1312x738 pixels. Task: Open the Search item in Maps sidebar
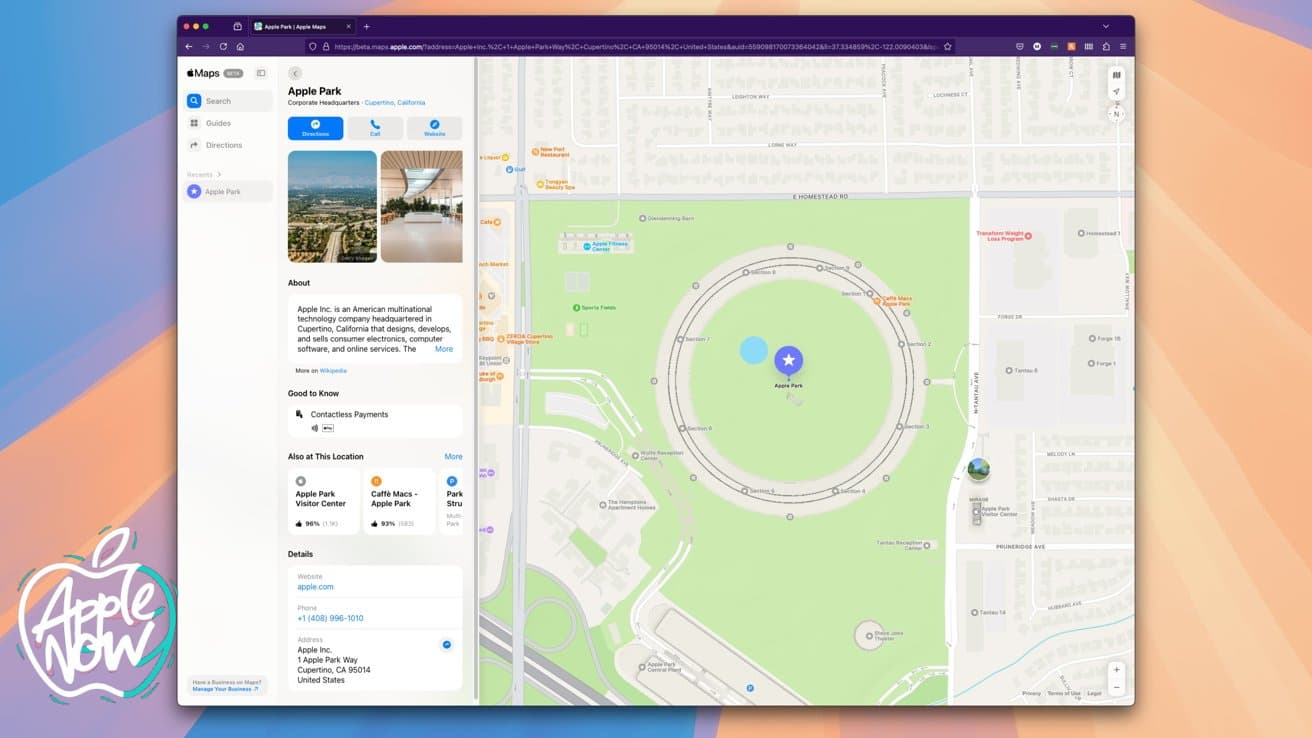click(x=228, y=101)
